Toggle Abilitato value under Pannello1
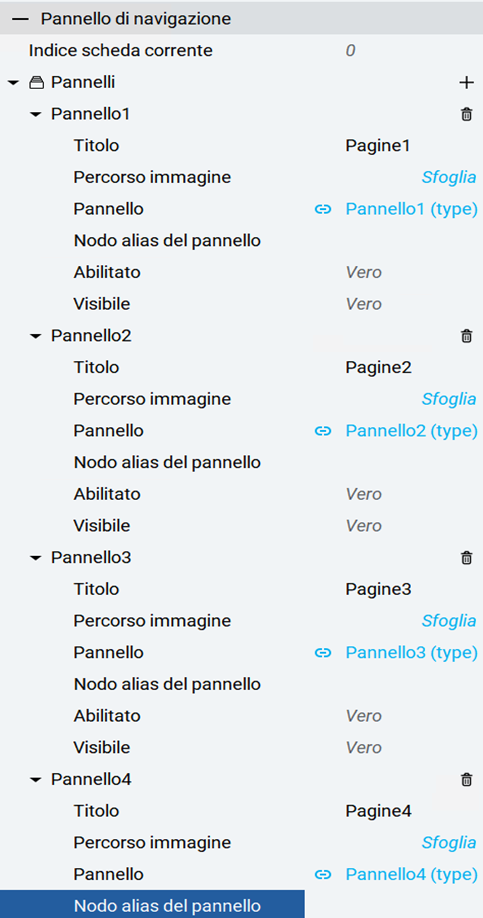The image size is (483, 918). (364, 272)
